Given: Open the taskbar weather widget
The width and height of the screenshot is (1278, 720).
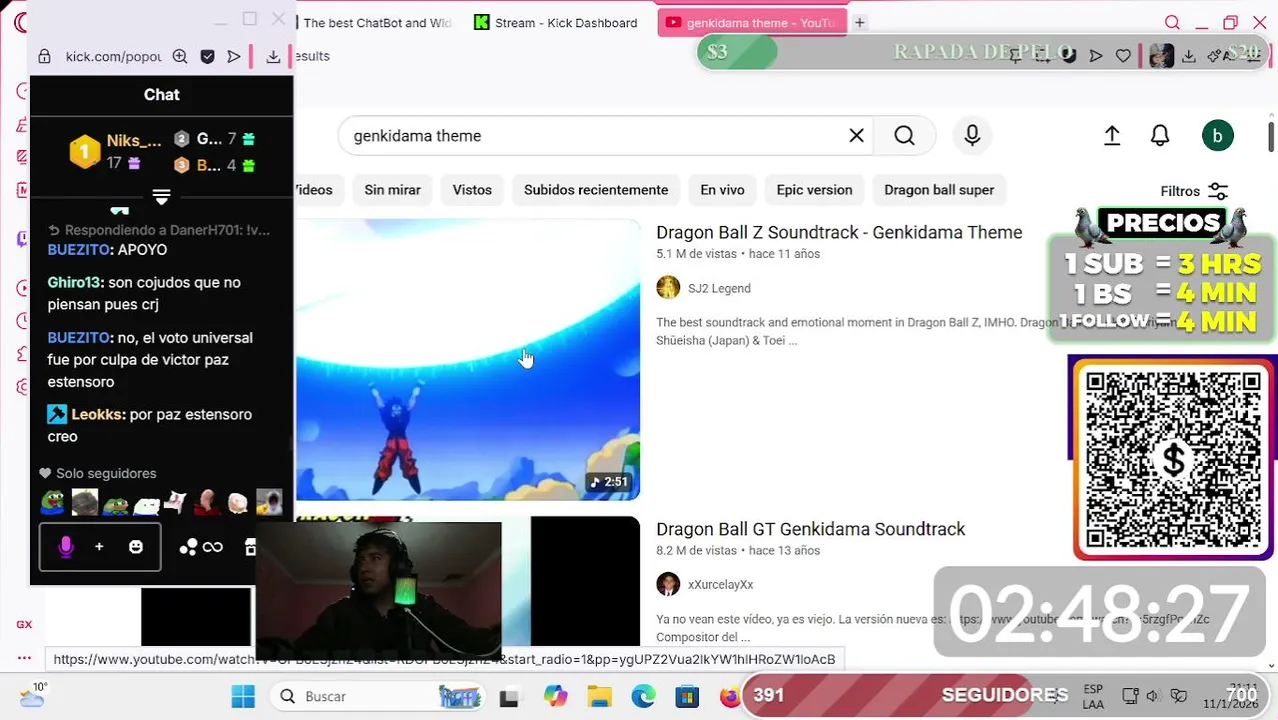Looking at the screenshot, I should click(33, 696).
